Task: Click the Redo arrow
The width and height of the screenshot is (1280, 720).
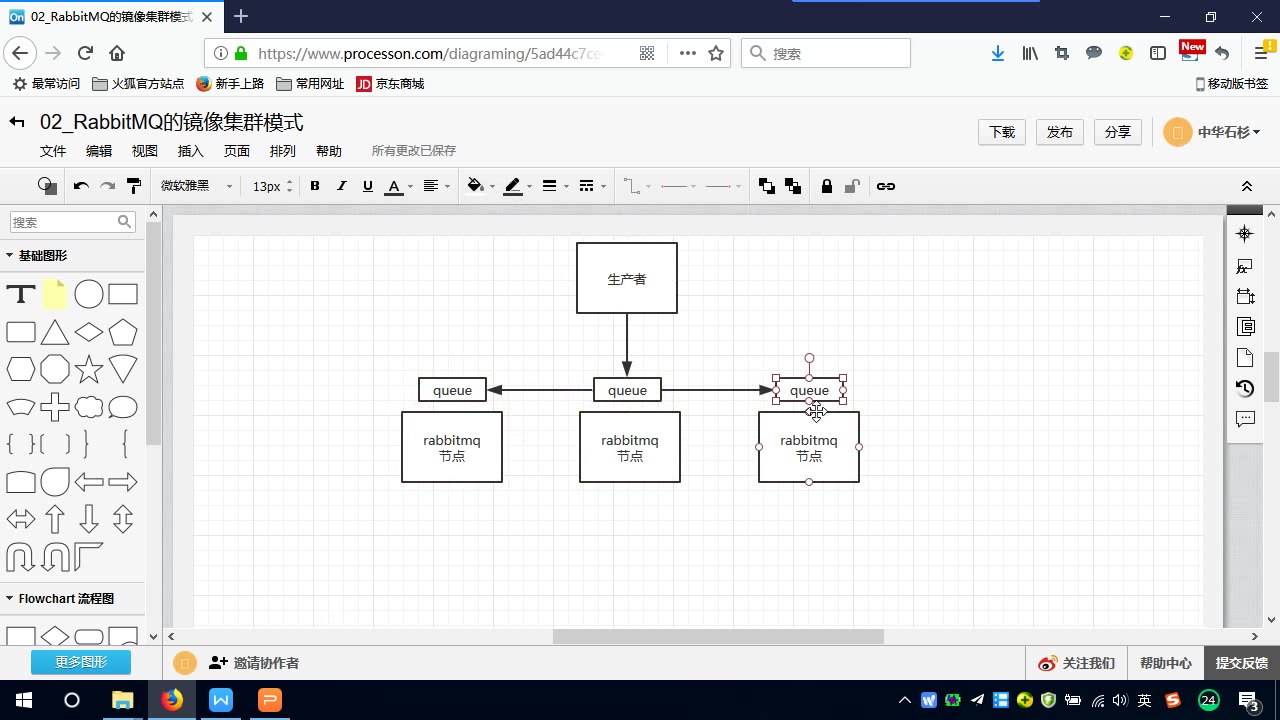Action: coord(107,186)
